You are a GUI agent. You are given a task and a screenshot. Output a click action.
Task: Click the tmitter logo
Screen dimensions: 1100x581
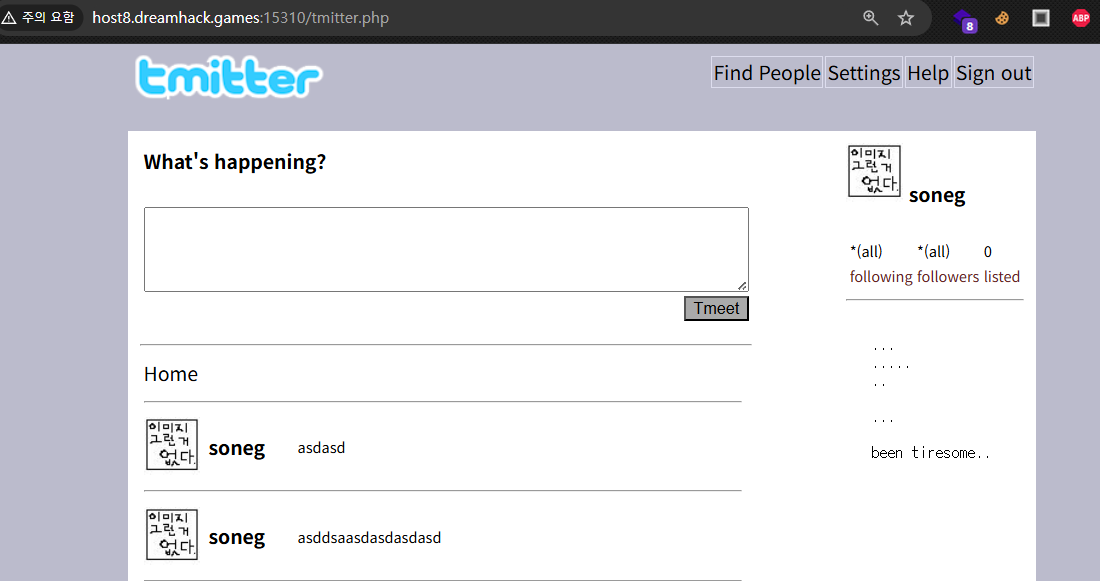point(228,78)
